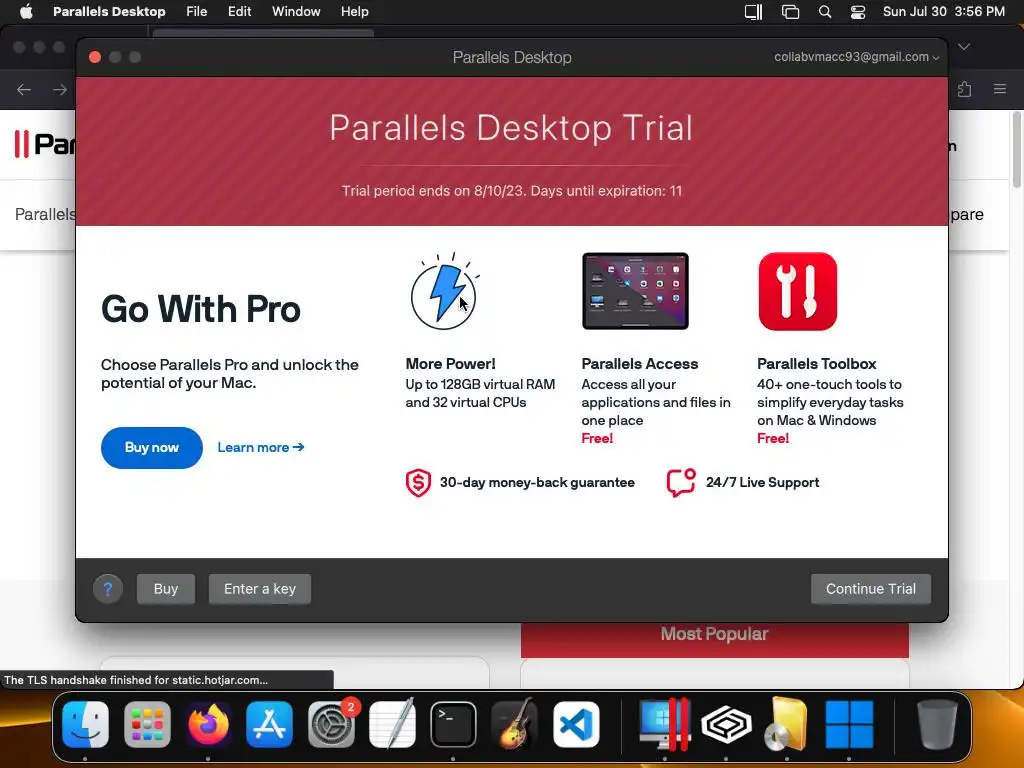Open the browser hamburger menu

1000,89
